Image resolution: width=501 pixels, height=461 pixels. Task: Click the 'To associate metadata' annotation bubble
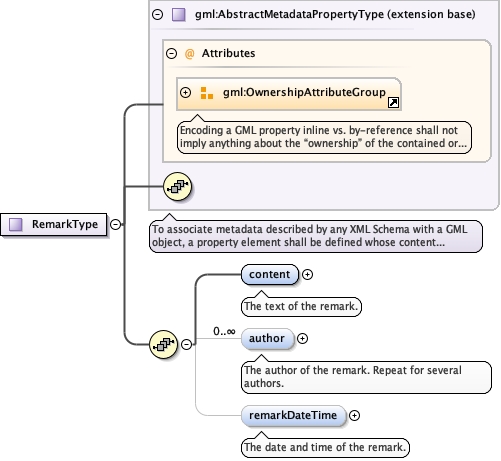(316, 236)
